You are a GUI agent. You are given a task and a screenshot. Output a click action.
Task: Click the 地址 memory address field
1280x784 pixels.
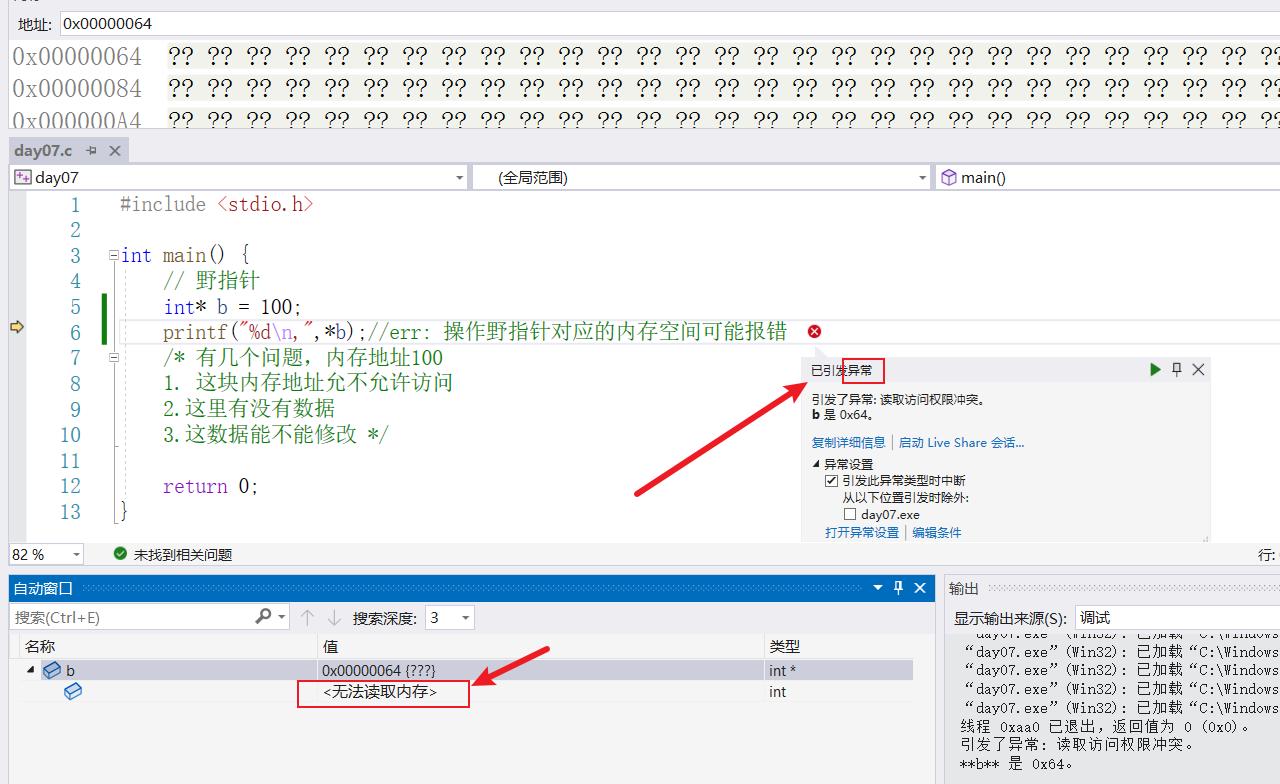pos(670,23)
